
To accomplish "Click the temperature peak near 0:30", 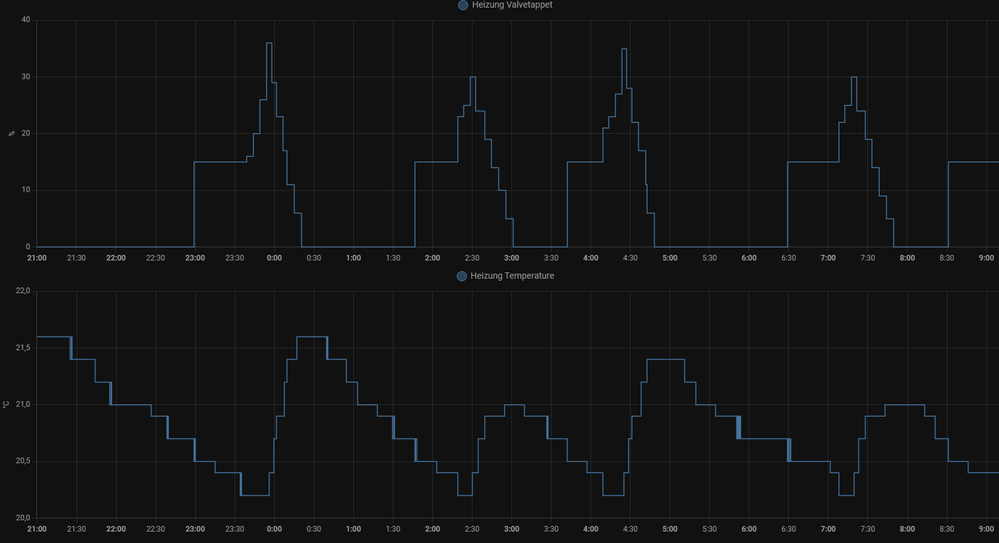I will coord(311,337).
